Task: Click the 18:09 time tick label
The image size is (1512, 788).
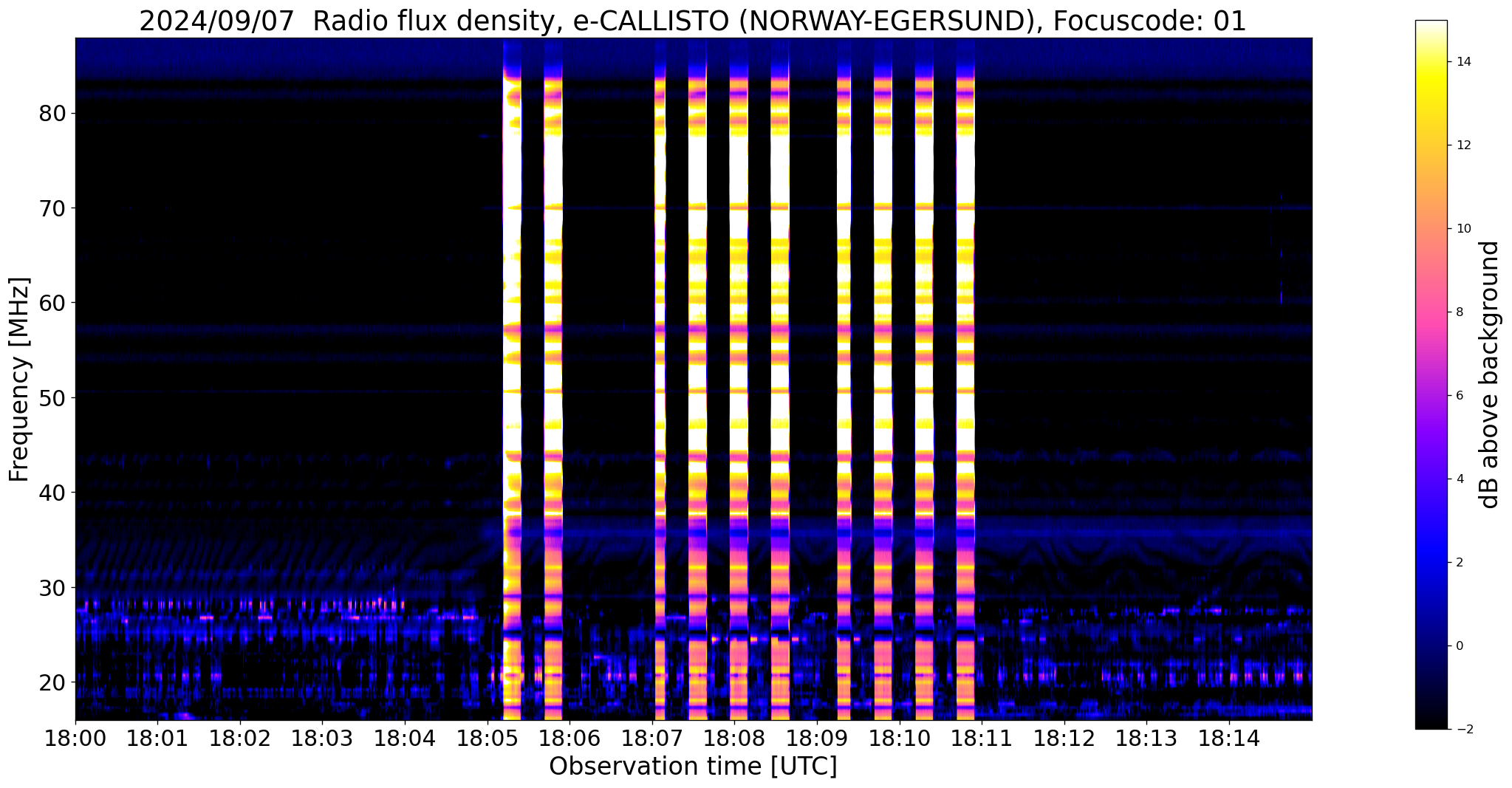Action: tap(817, 738)
